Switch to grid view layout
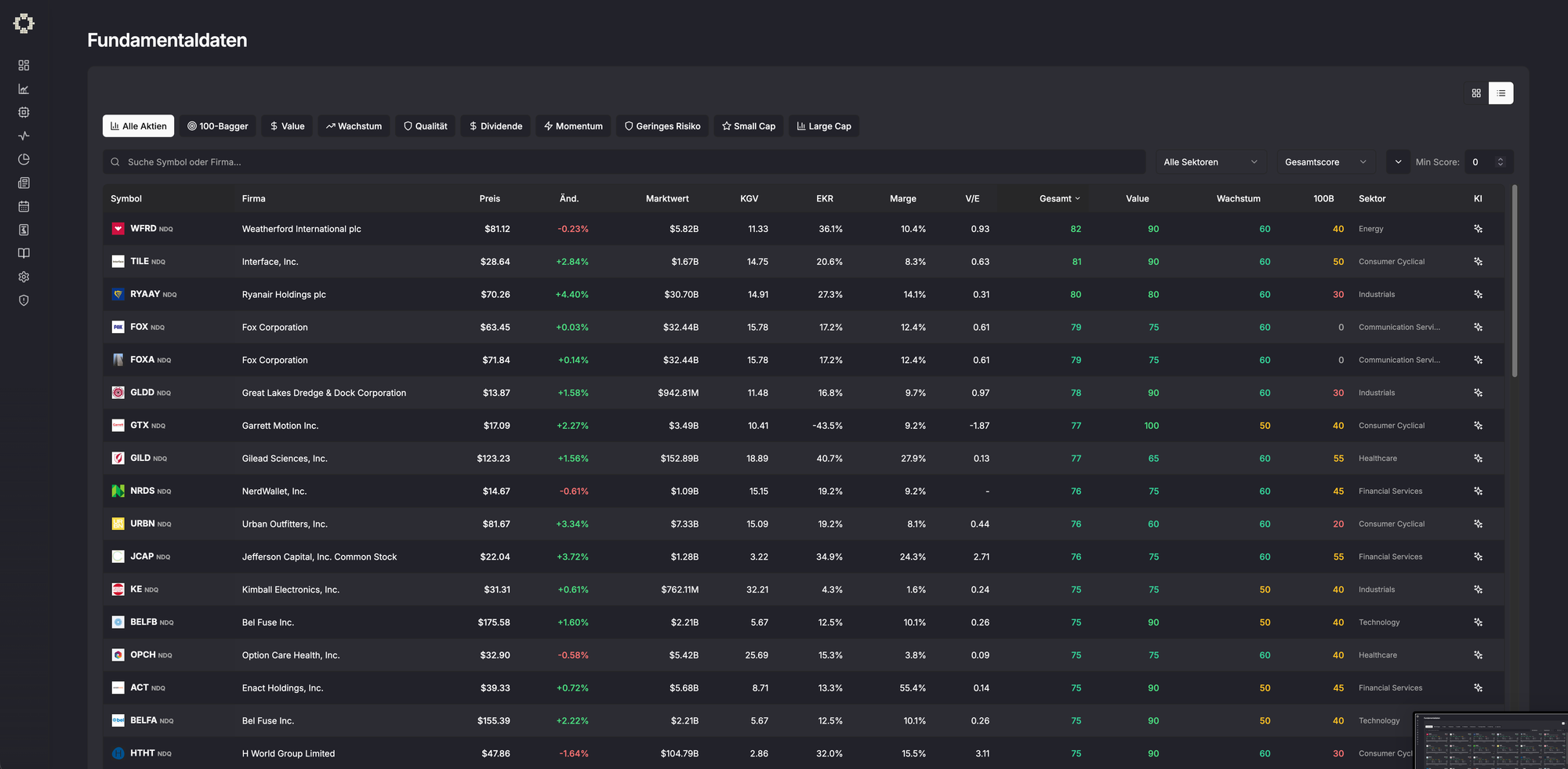This screenshot has width=1568, height=769. pos(1476,93)
